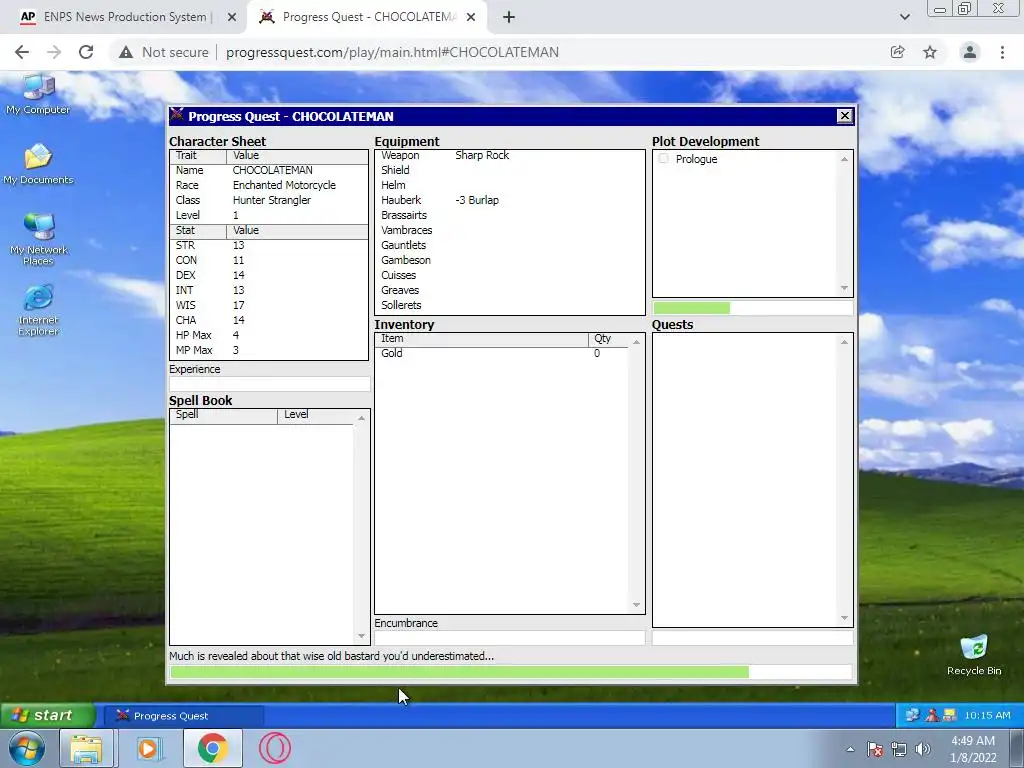Toggle the Prologue checkbox
Viewport: 1024px width, 768px height.
(664, 159)
